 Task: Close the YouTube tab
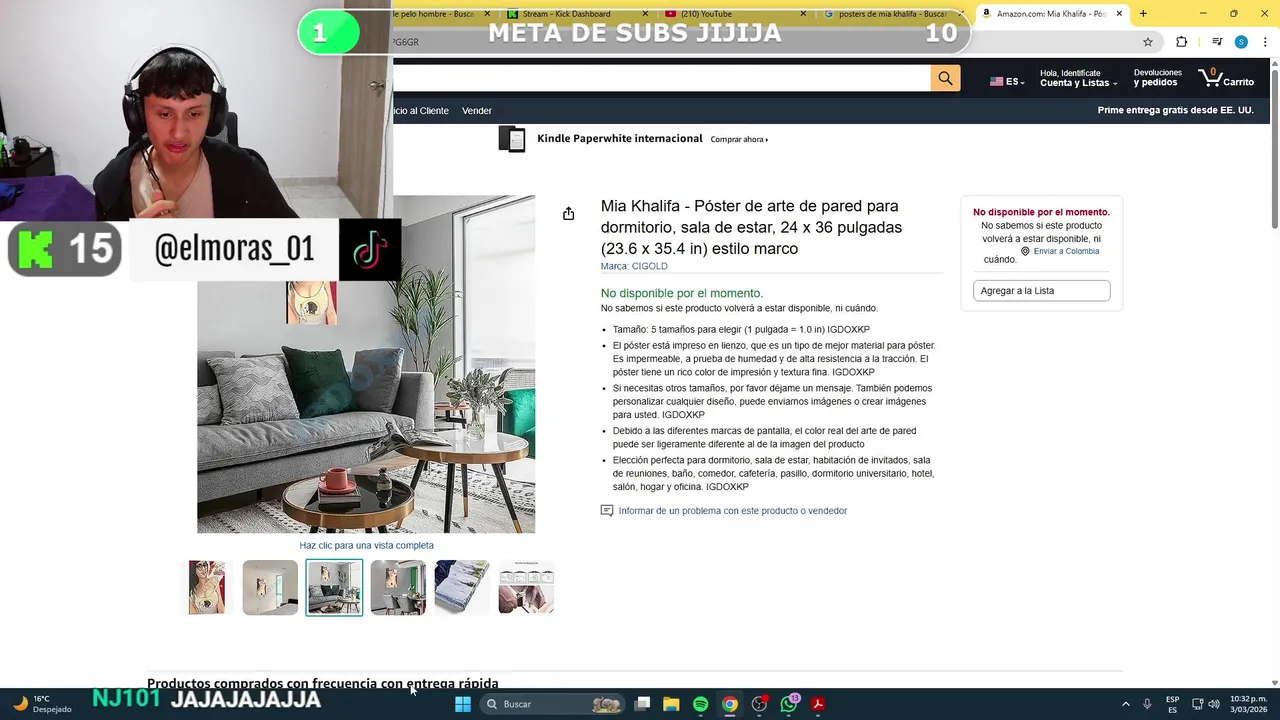pyautogui.click(x=803, y=14)
